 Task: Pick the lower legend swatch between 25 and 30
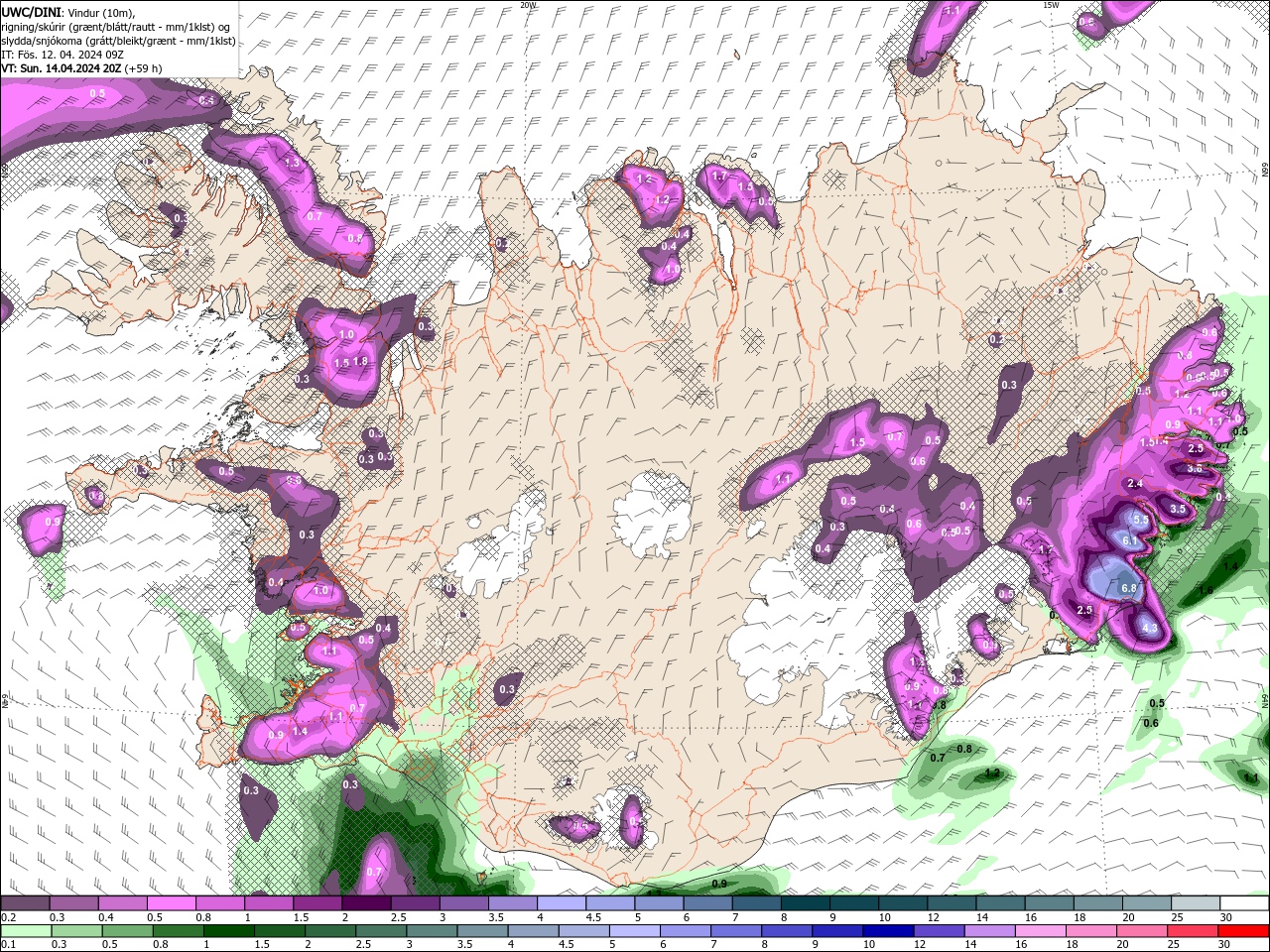pyautogui.click(x=1193, y=930)
